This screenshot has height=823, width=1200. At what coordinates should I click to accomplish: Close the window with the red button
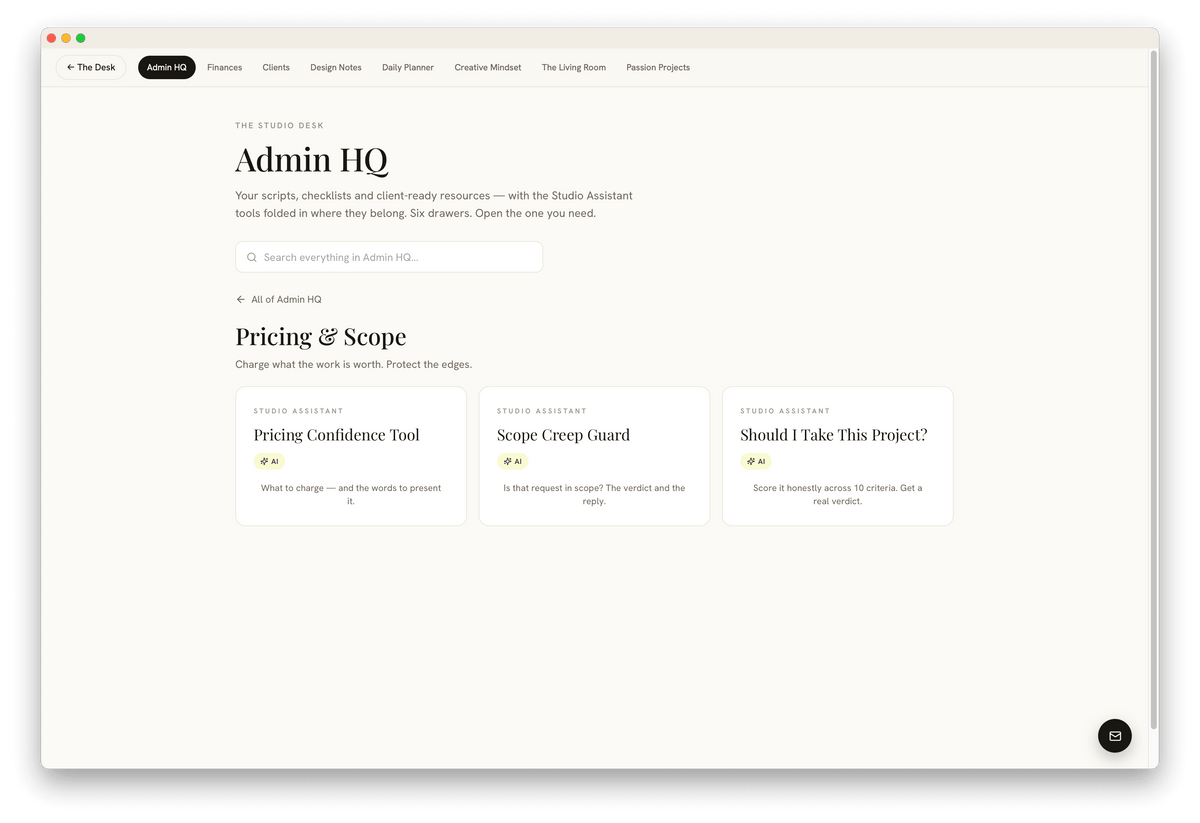51,38
